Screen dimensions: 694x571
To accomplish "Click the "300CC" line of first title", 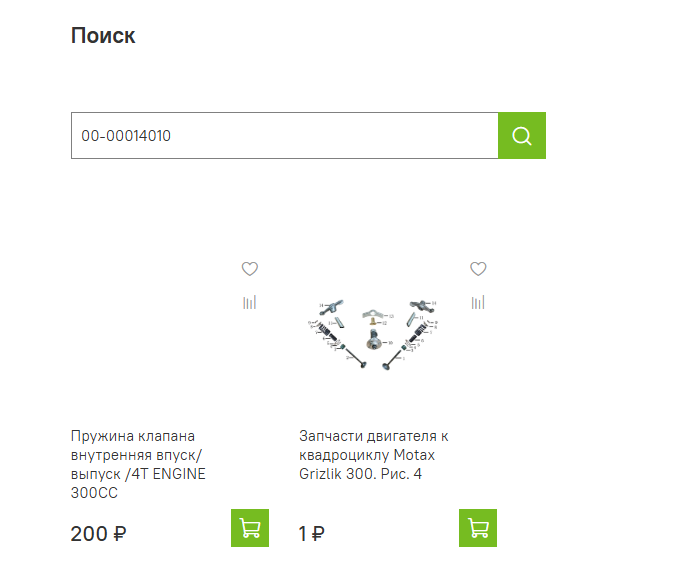I will (95, 493).
